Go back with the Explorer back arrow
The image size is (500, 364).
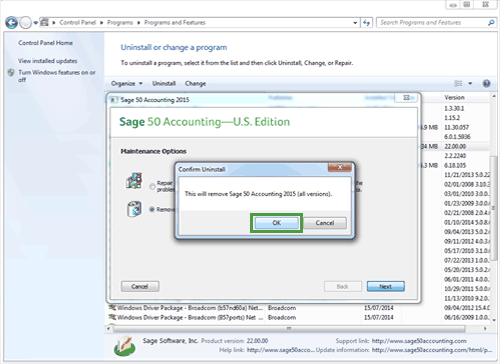pyautogui.click(x=11, y=23)
